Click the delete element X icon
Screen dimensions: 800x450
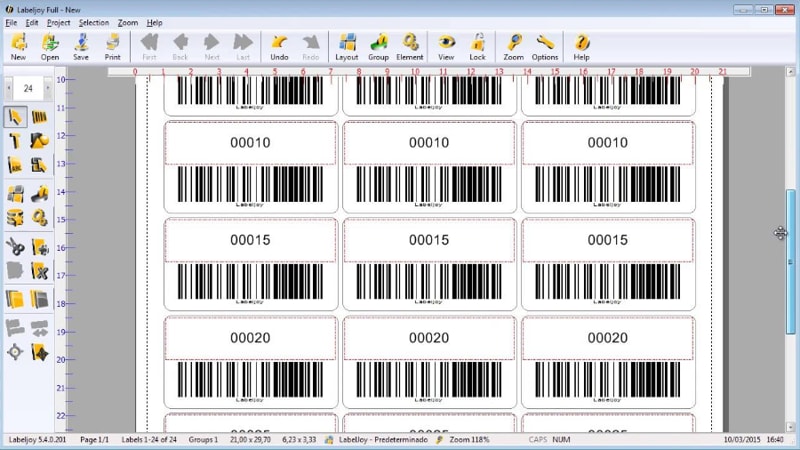point(39,271)
